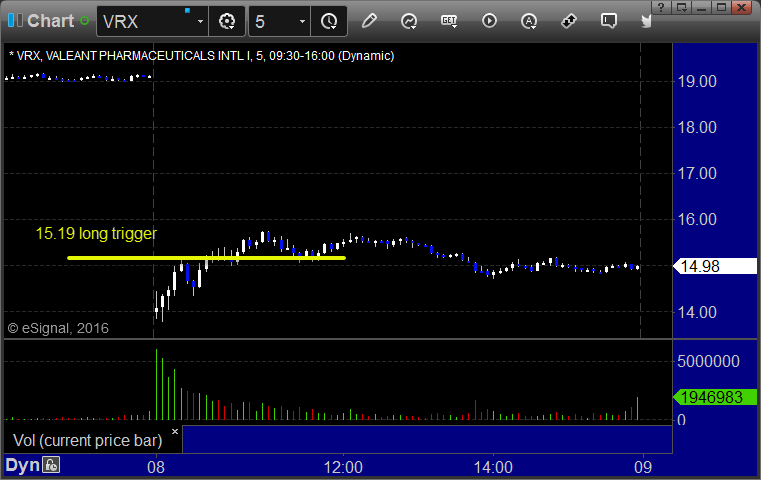This screenshot has height=480, width=761.
Task: Click the Vol (current price bar) label
Action: pos(87,440)
